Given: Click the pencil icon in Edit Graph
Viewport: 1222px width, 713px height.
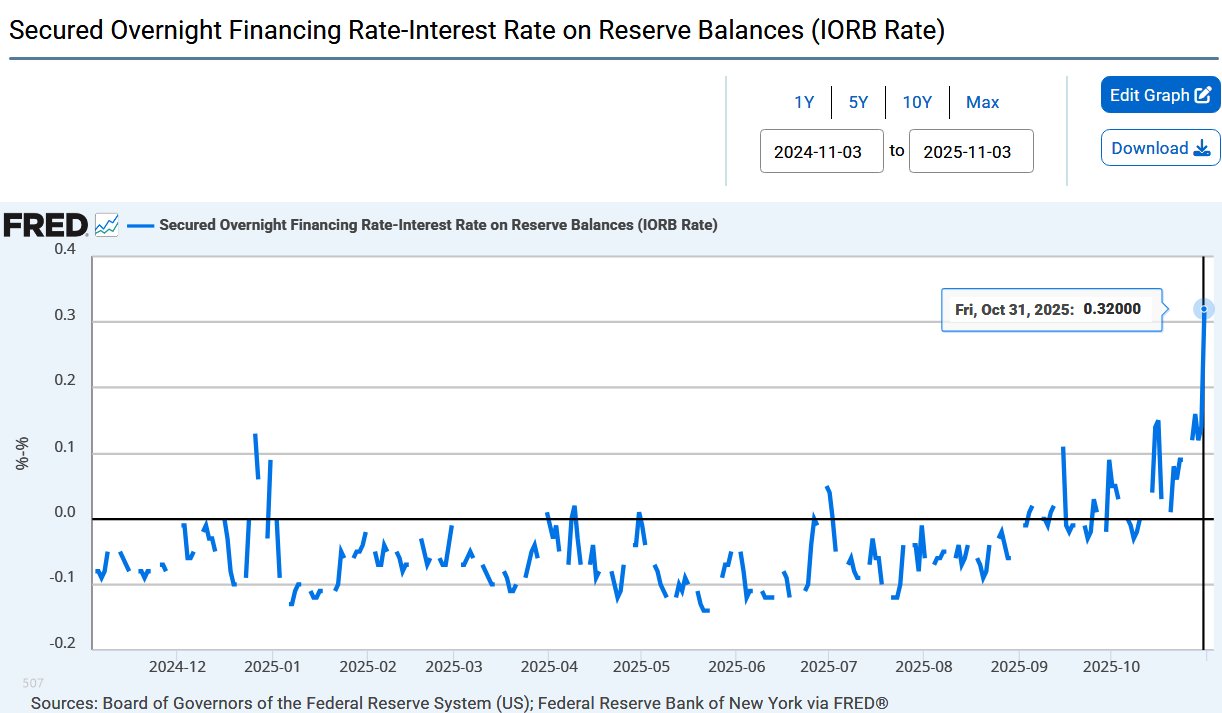Looking at the screenshot, I should pyautogui.click(x=1203, y=95).
